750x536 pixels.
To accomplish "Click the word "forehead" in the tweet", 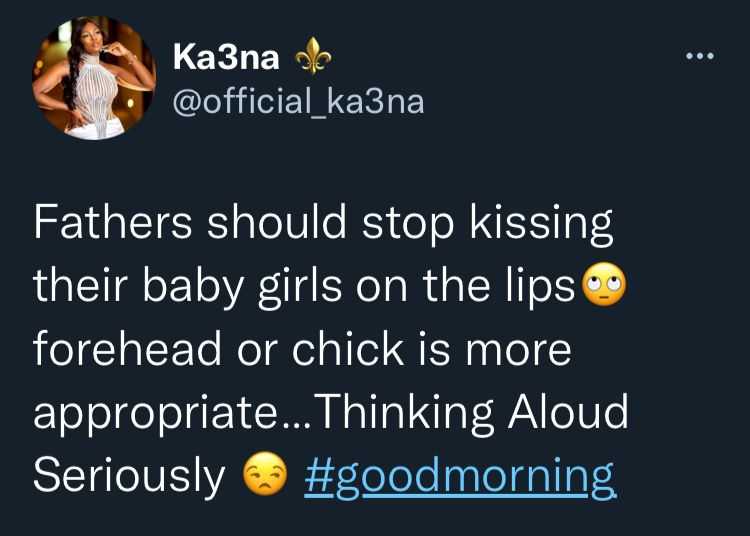I will click(128, 348).
